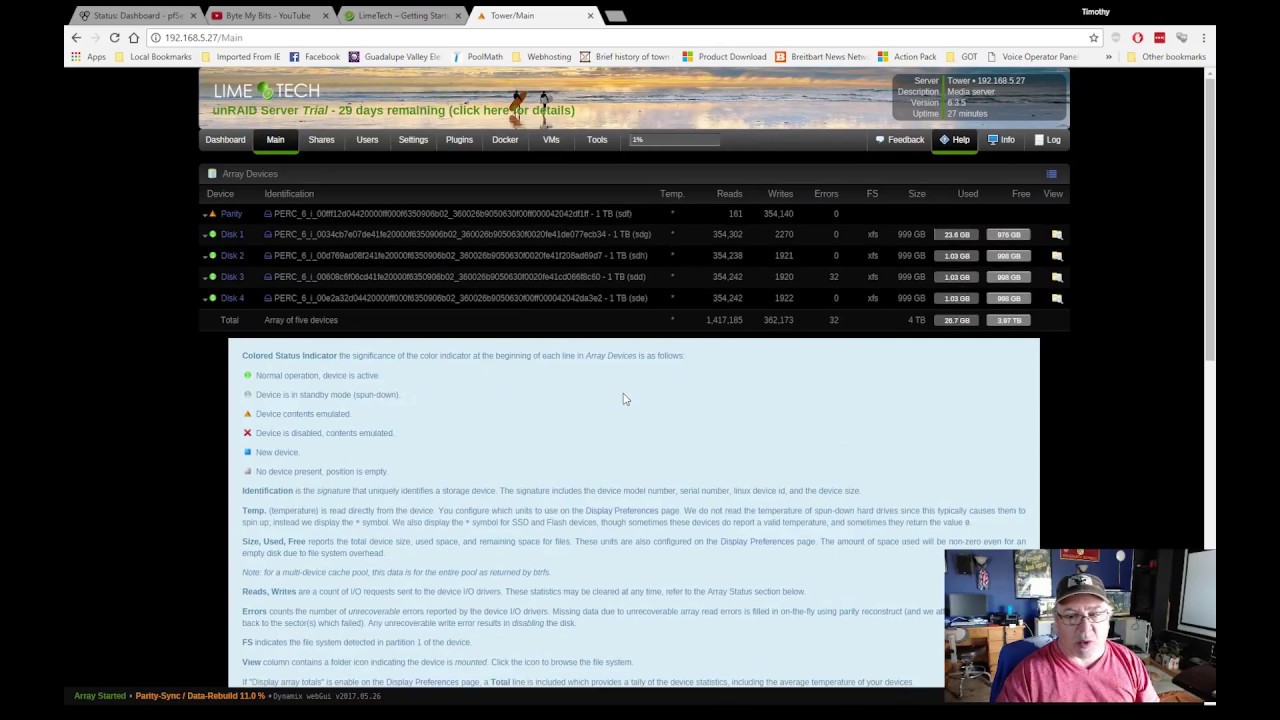The image size is (1280, 720).
Task: Click 'Array of five devices' total row text
Action: click(301, 320)
